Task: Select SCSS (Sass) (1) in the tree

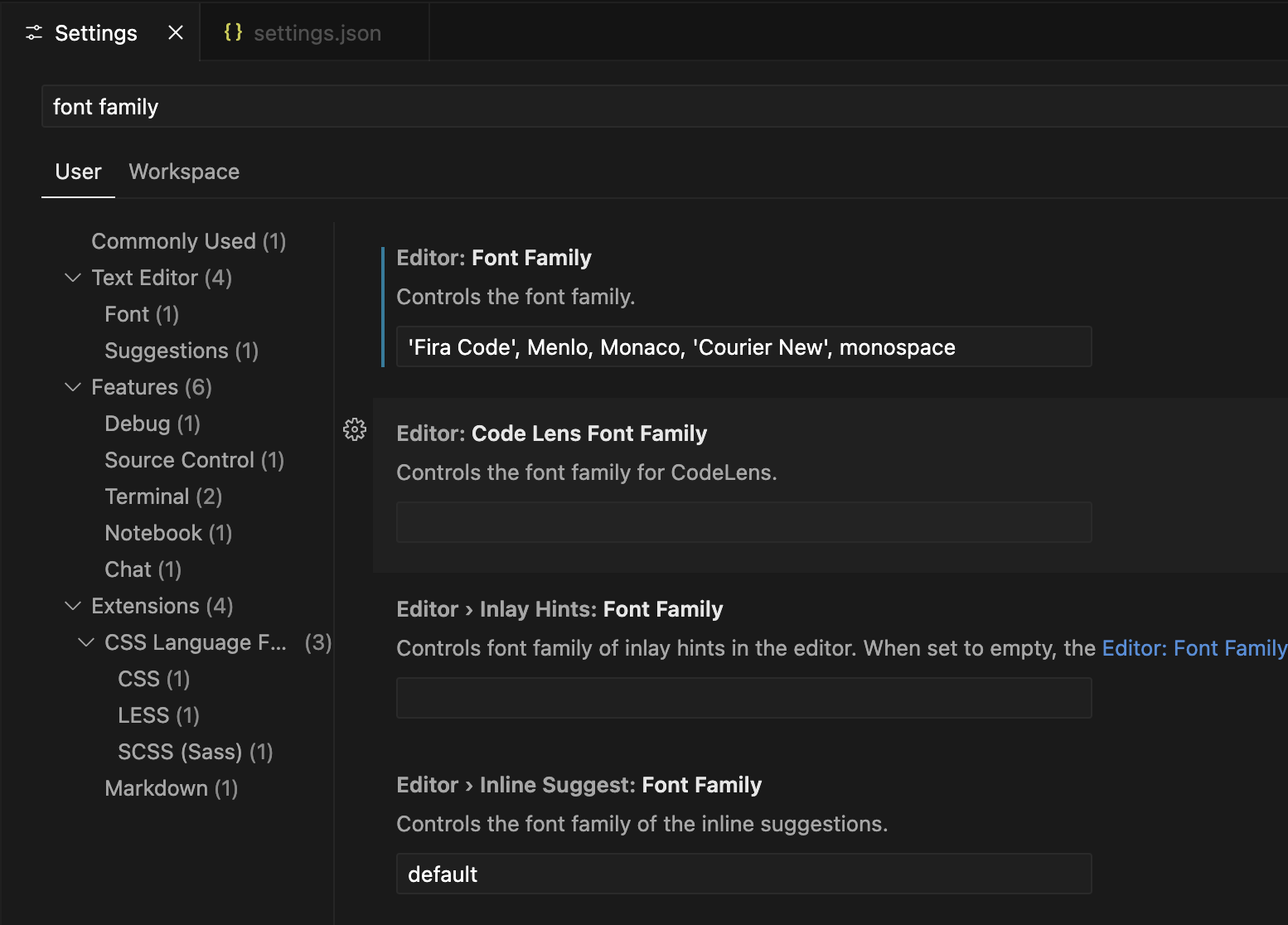Action: [196, 752]
